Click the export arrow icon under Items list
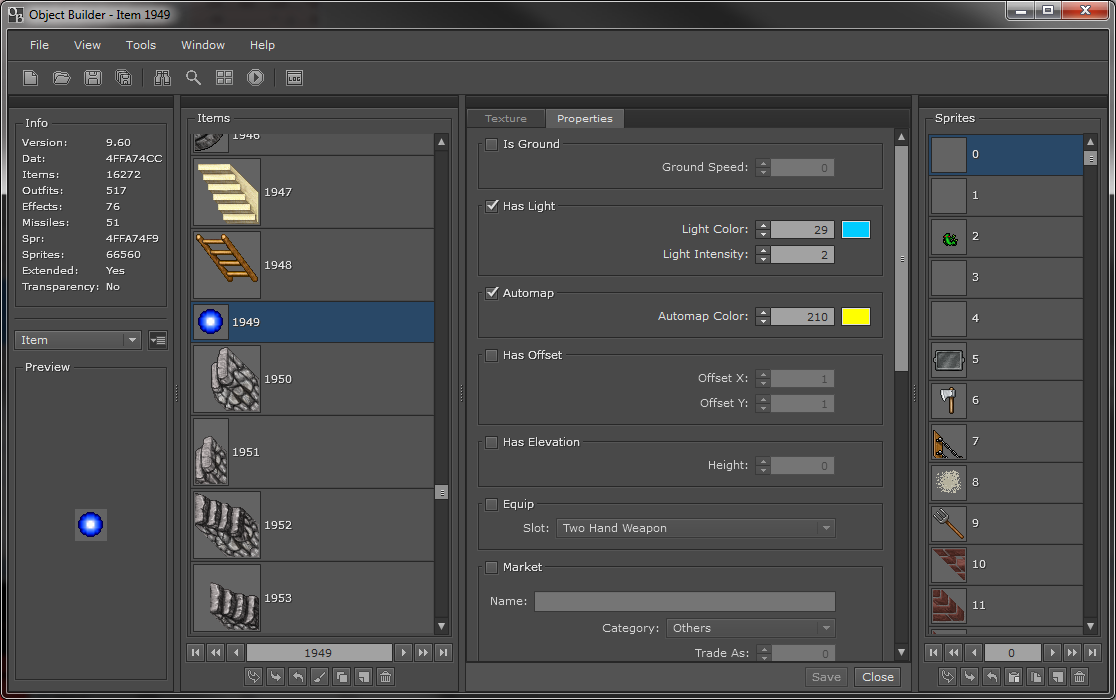 [x=298, y=677]
